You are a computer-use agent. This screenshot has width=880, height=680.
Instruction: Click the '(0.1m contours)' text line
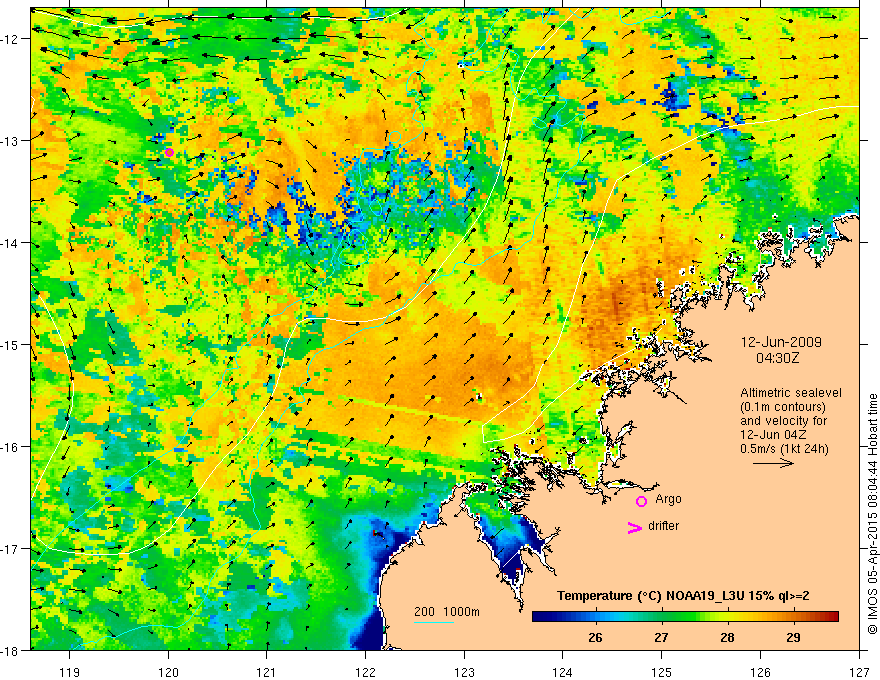[x=783, y=407]
